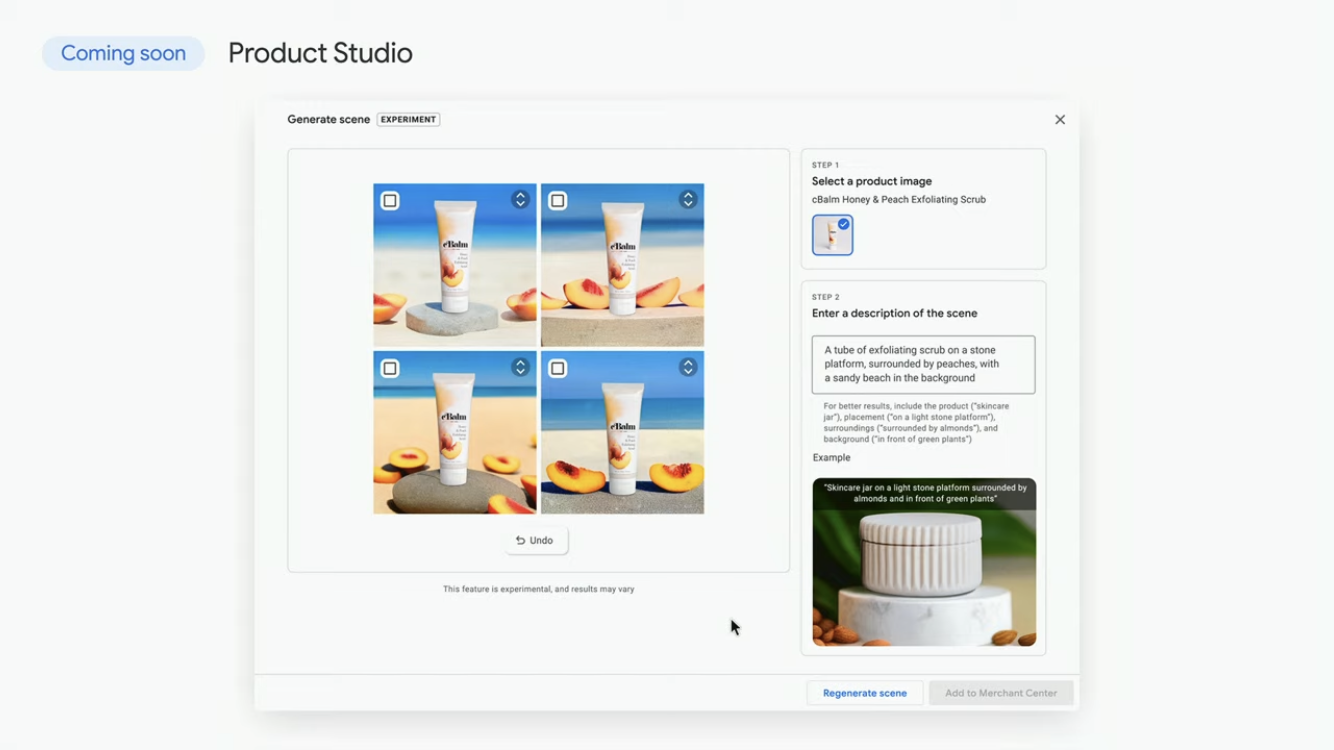This screenshot has height=750, width=1334.
Task: Click the EXPERIMENT badge
Action: point(408,119)
